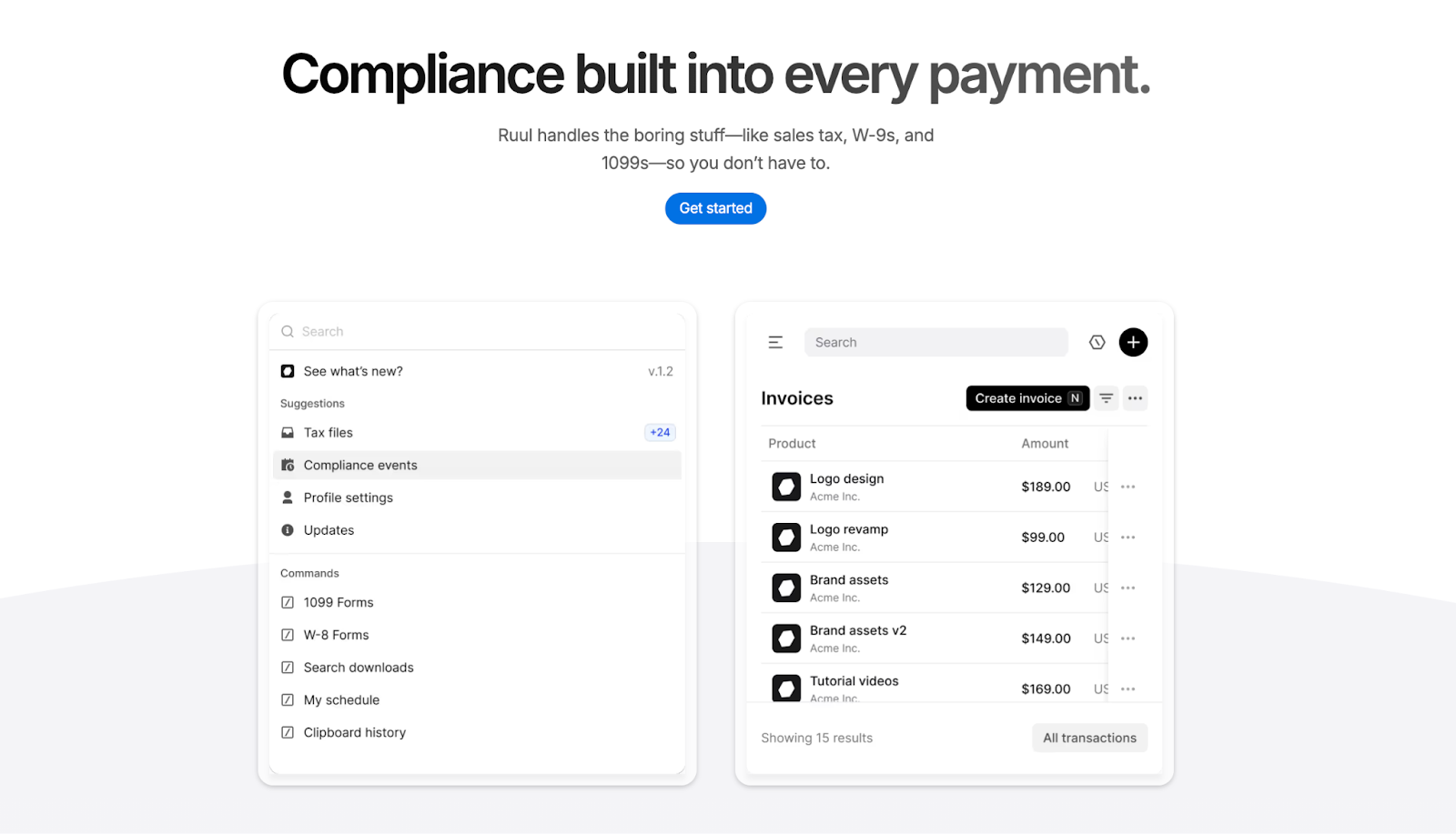
Task: Click the person icon beside Profile settings
Action: coord(288,497)
